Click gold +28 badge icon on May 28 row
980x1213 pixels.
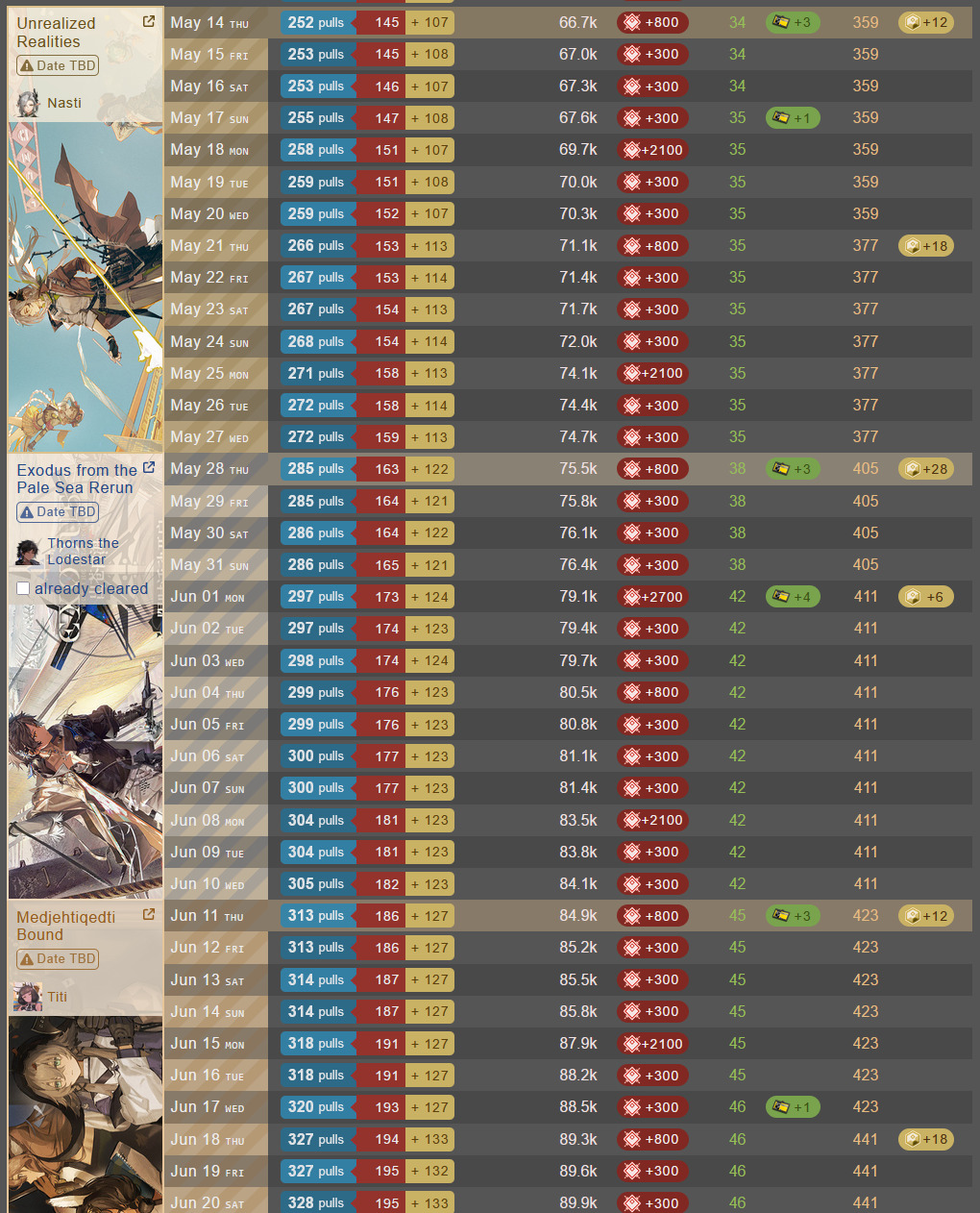point(913,469)
